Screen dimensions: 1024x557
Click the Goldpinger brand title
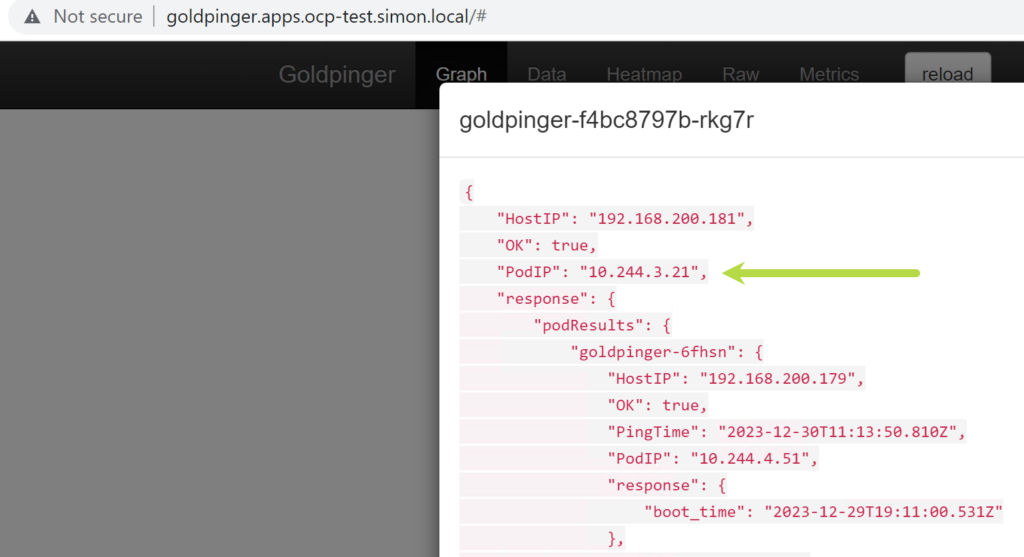337,74
